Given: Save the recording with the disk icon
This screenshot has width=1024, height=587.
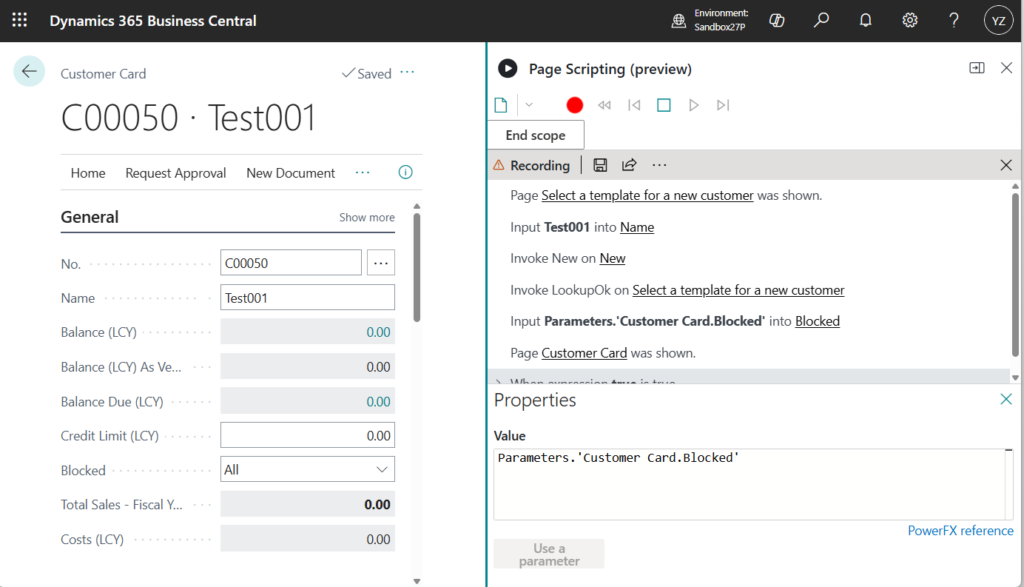Looking at the screenshot, I should coord(600,165).
